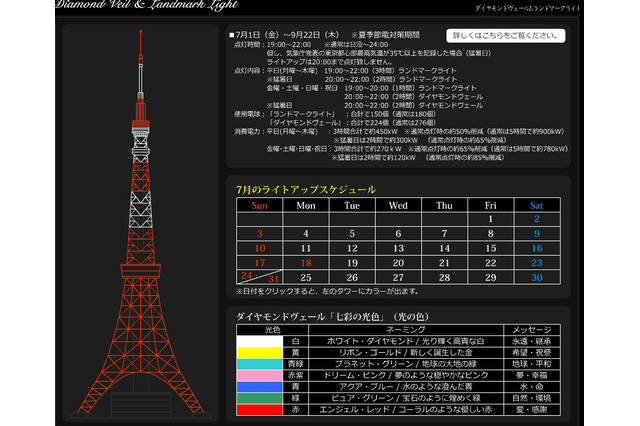Click the Mon column header
The height and width of the screenshot is (426, 640).
click(306, 205)
